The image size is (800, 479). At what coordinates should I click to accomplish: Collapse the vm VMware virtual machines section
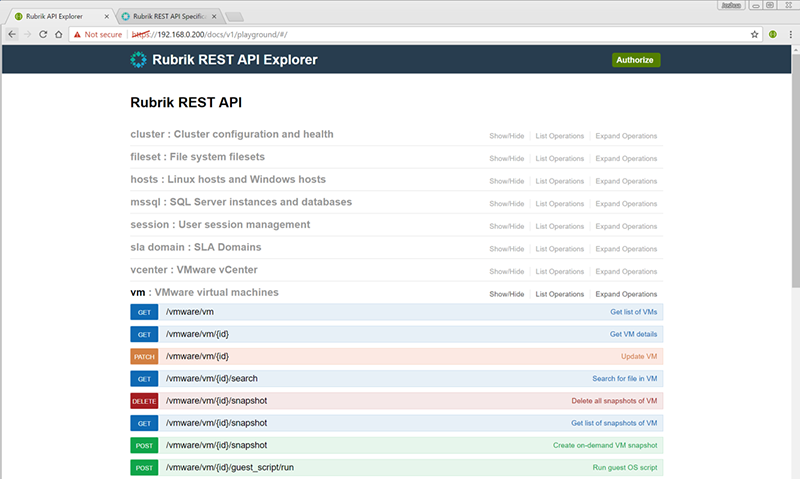[204, 292]
